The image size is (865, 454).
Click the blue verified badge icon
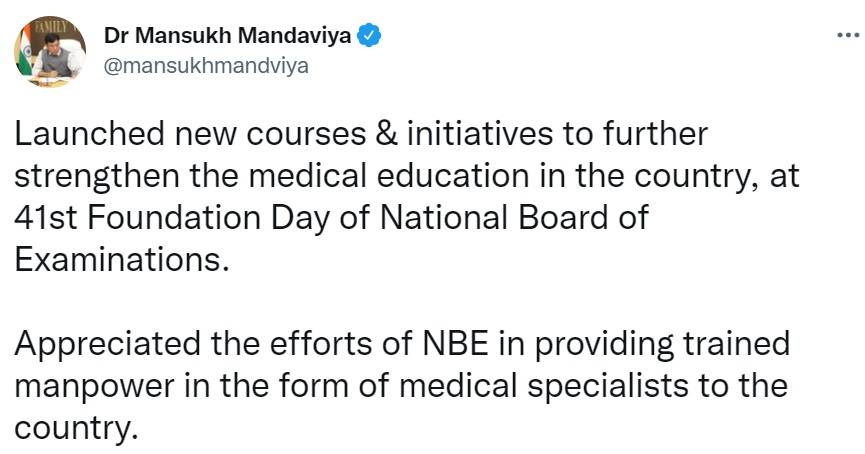(368, 36)
